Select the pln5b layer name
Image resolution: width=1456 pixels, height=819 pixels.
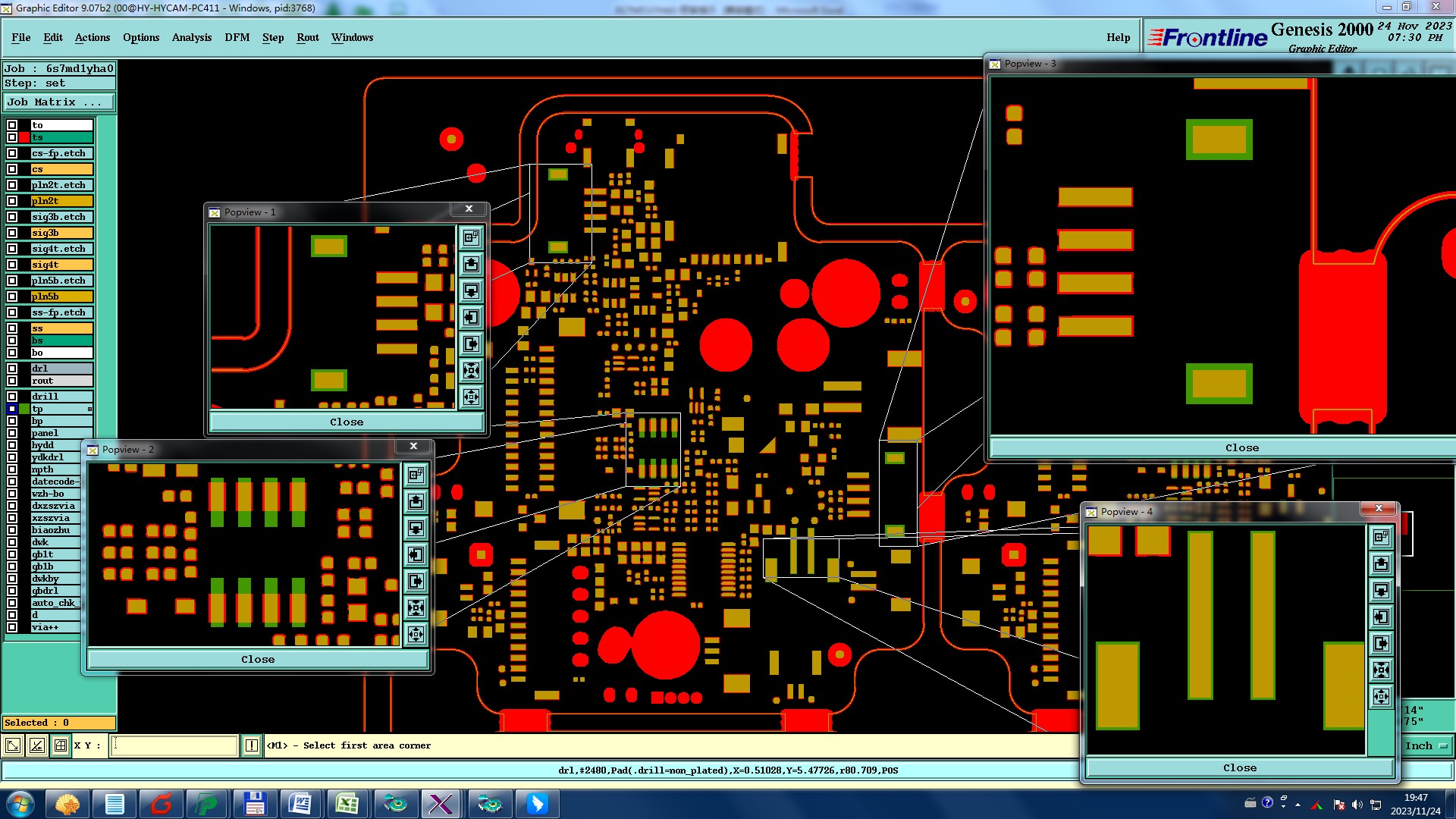61,297
